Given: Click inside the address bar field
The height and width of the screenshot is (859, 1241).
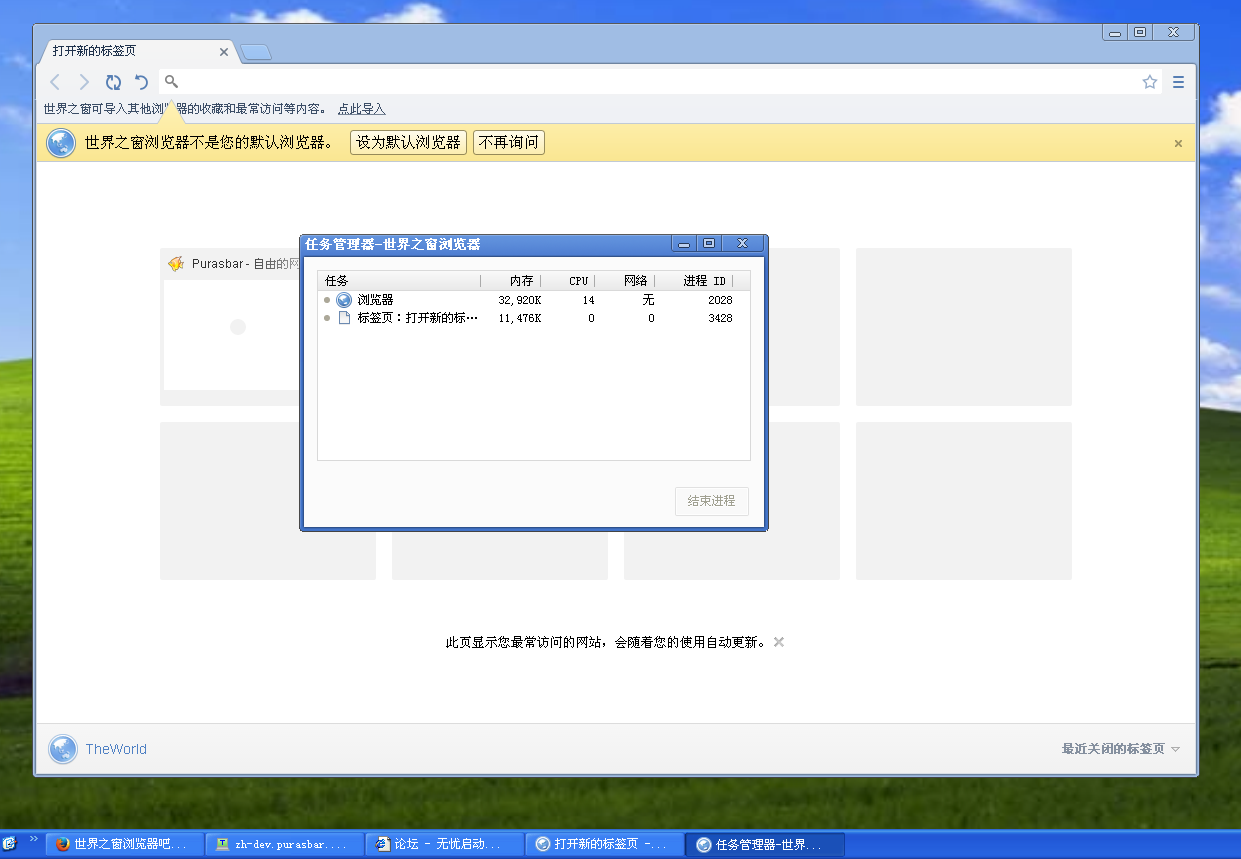Looking at the screenshot, I should 650,82.
